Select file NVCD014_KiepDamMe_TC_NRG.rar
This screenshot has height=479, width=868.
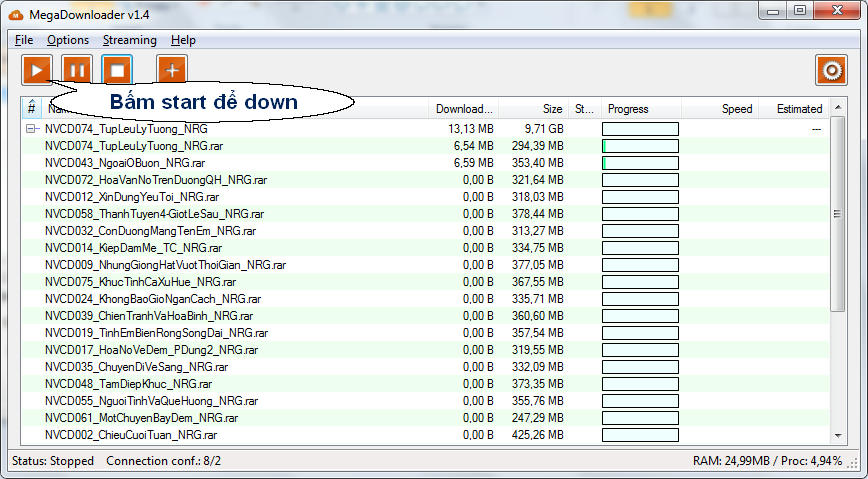tap(133, 248)
